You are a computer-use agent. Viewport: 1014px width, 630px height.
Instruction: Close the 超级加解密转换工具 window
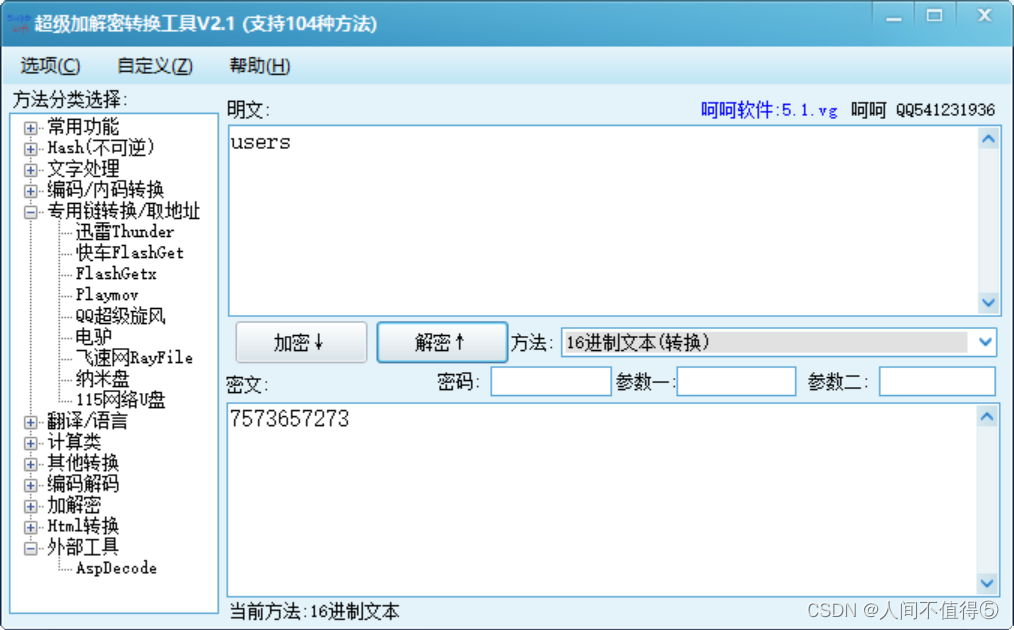(984, 16)
